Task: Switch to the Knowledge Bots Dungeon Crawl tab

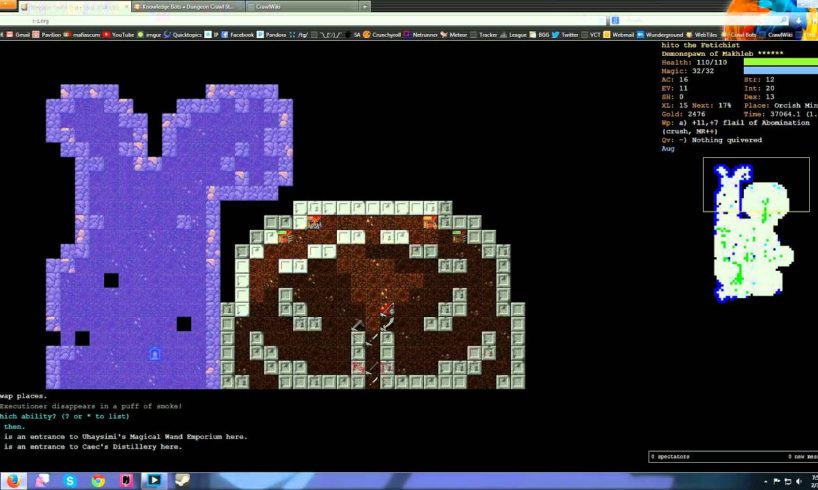Action: [188, 6]
